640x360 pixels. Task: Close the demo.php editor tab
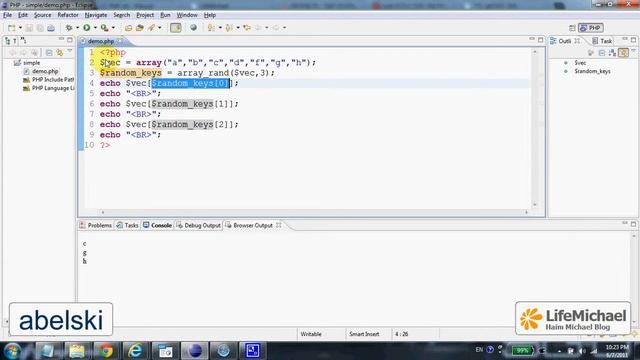tap(120, 41)
